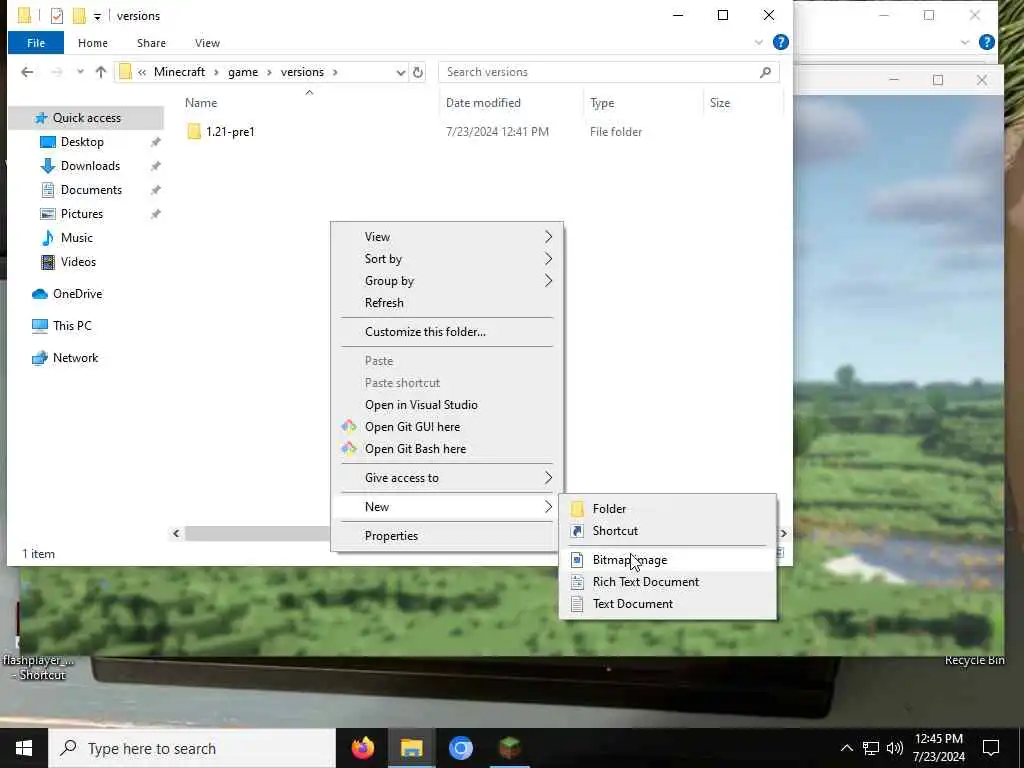The image size is (1024, 768).
Task: Go up one folder level arrow
Action: 101,72
